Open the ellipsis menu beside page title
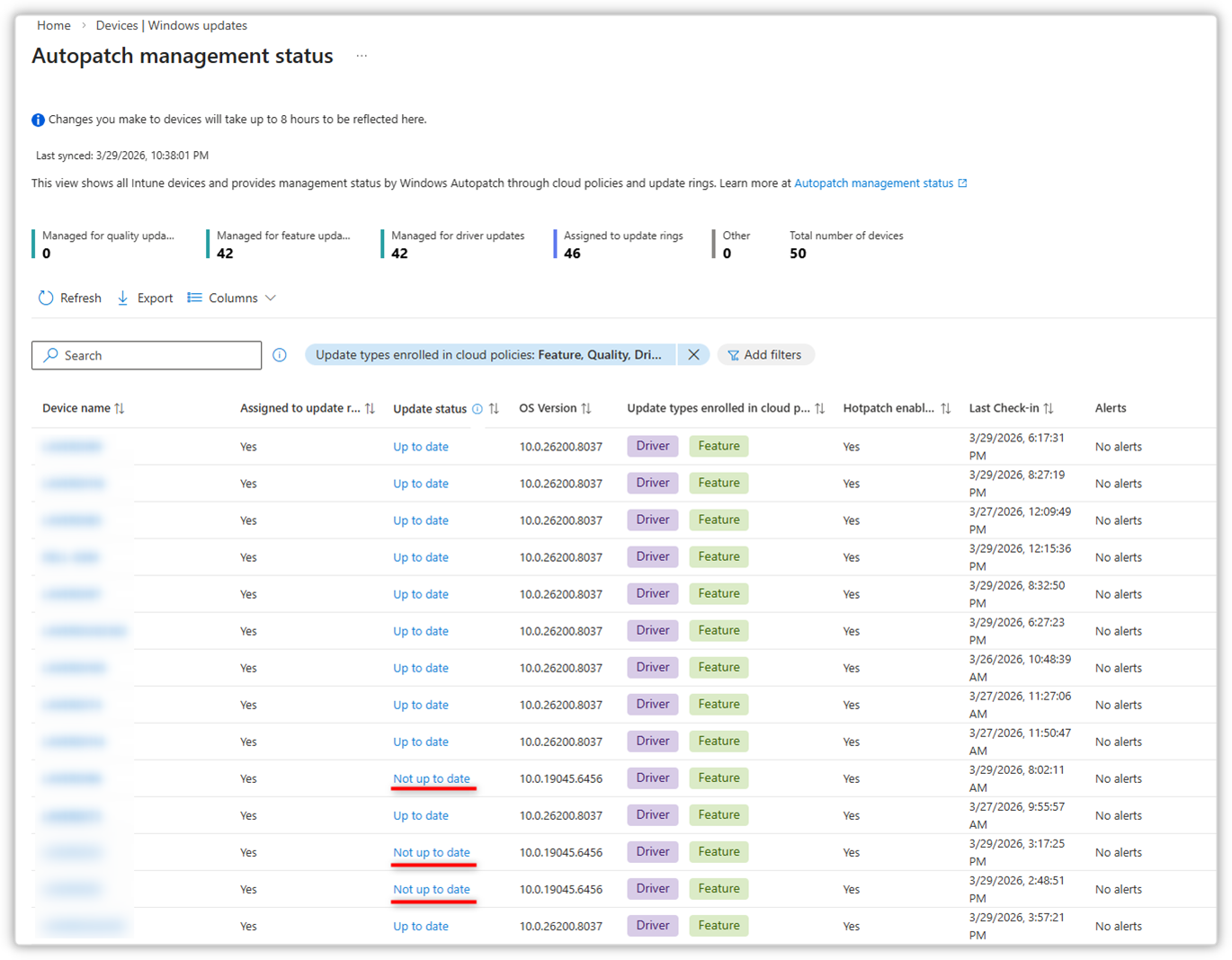The image size is (1232, 960). tap(362, 56)
